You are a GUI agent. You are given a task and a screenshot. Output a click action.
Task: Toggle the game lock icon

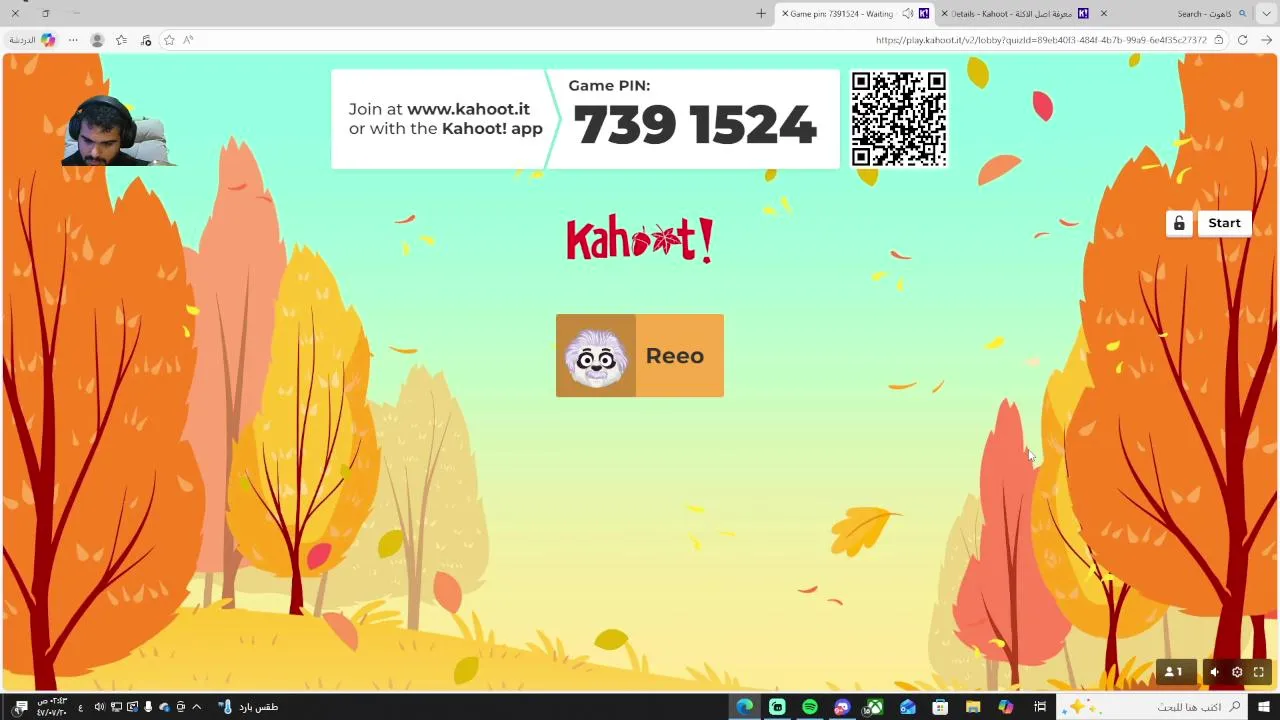1179,223
